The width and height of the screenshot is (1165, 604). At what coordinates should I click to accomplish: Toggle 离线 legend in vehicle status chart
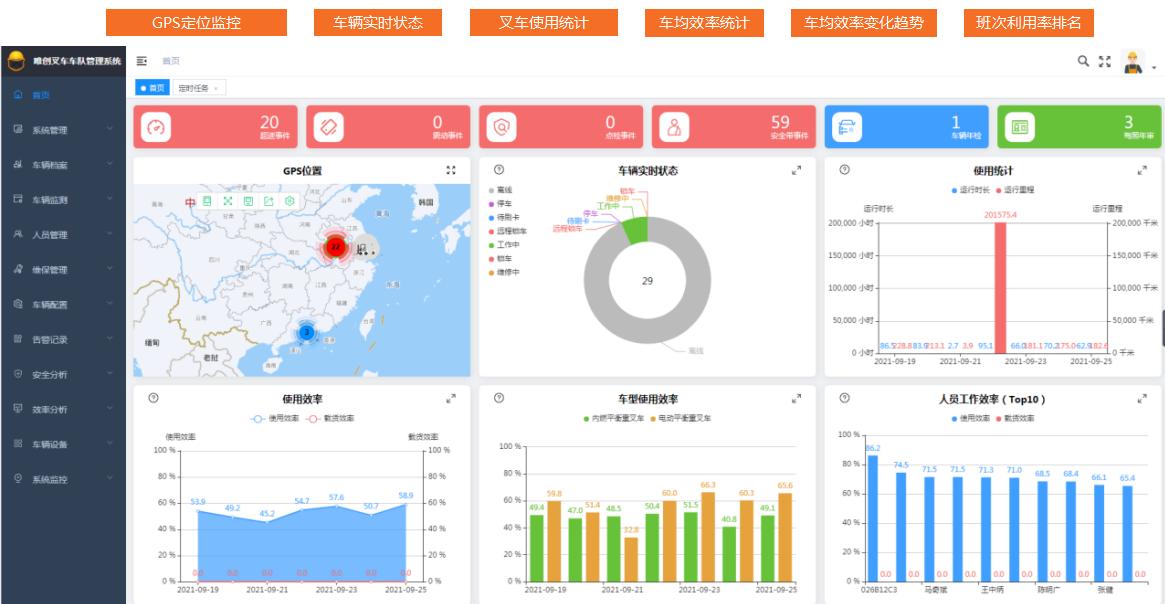pyautogui.click(x=500, y=190)
